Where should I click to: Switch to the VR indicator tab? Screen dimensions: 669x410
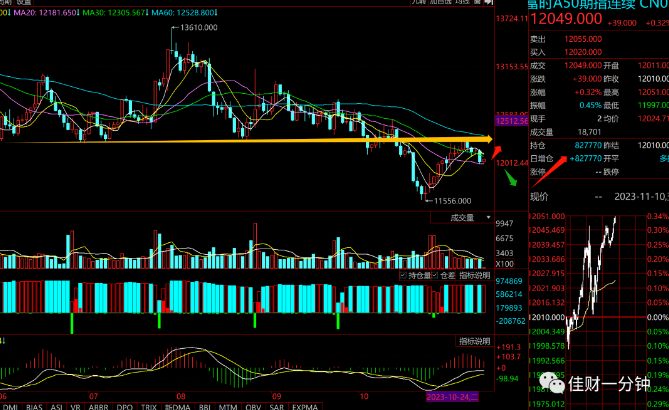click(76, 407)
